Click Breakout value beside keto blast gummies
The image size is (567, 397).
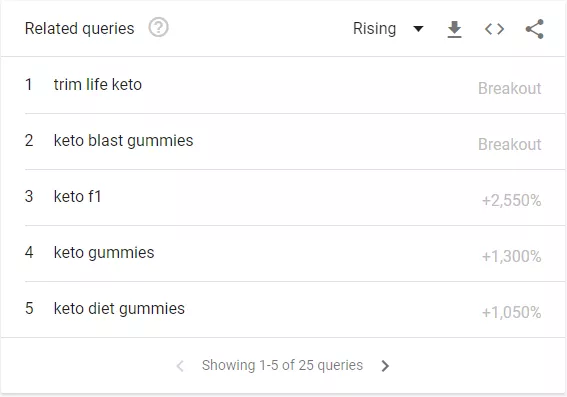(x=510, y=144)
